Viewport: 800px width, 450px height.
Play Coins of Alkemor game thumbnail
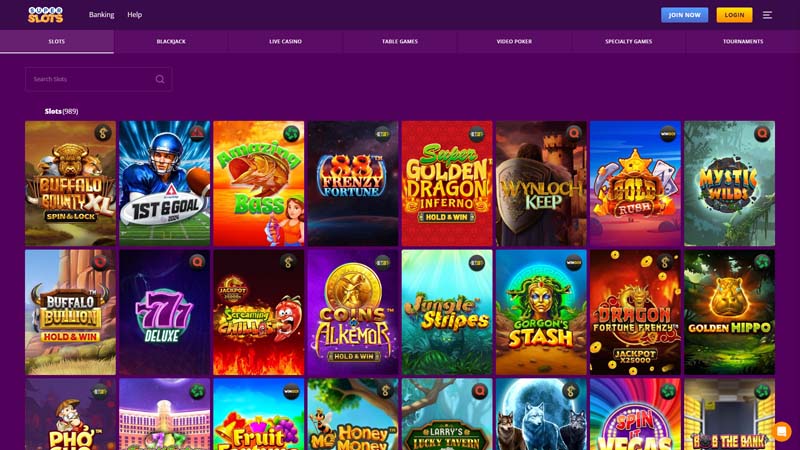(353, 312)
